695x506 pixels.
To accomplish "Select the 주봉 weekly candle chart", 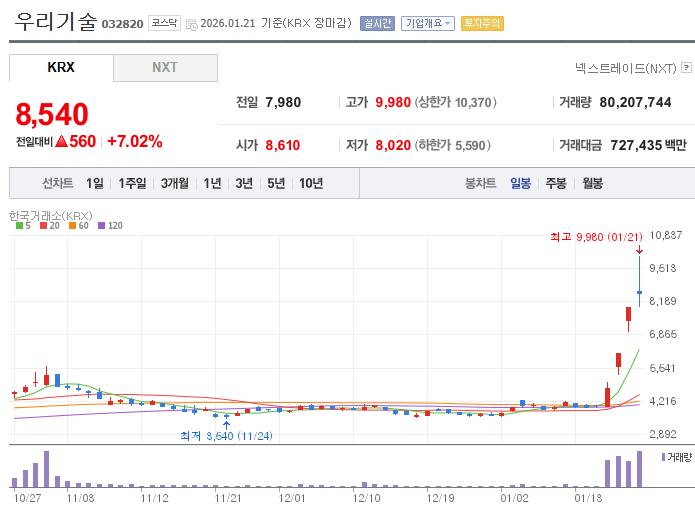I will (556, 183).
